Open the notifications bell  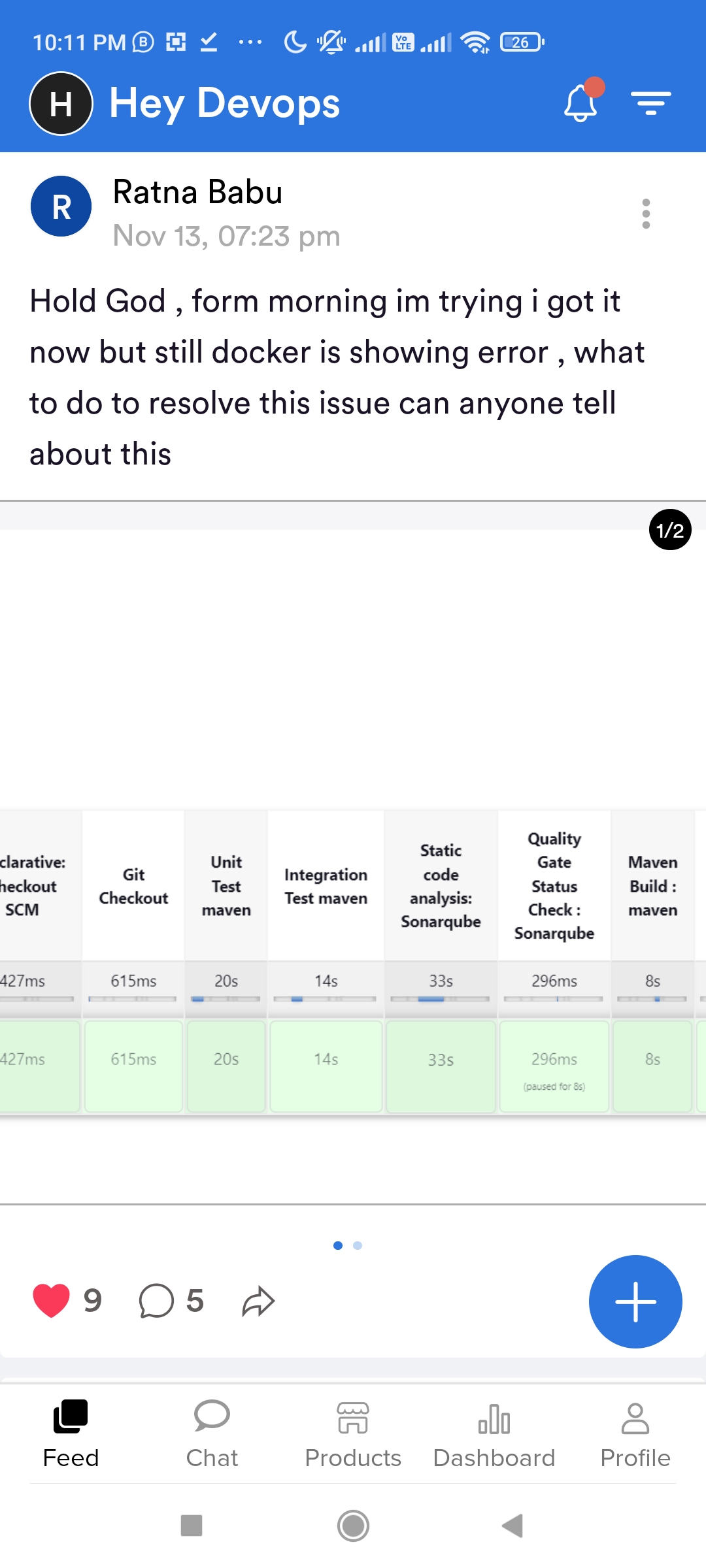click(581, 103)
